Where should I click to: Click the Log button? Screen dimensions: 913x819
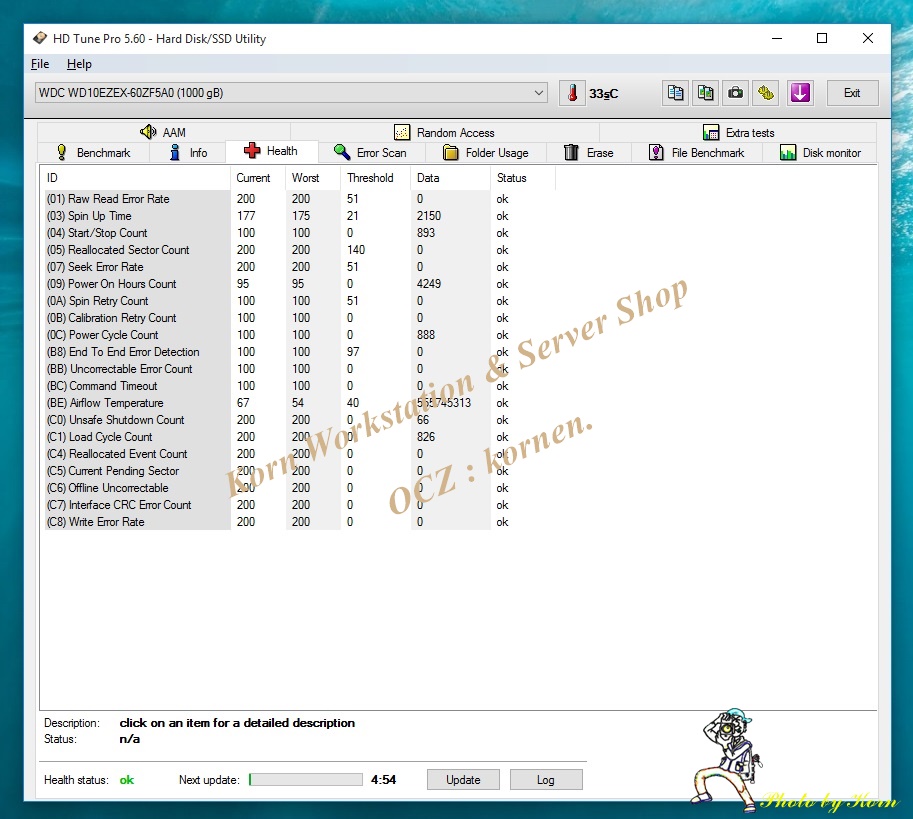tap(546, 779)
